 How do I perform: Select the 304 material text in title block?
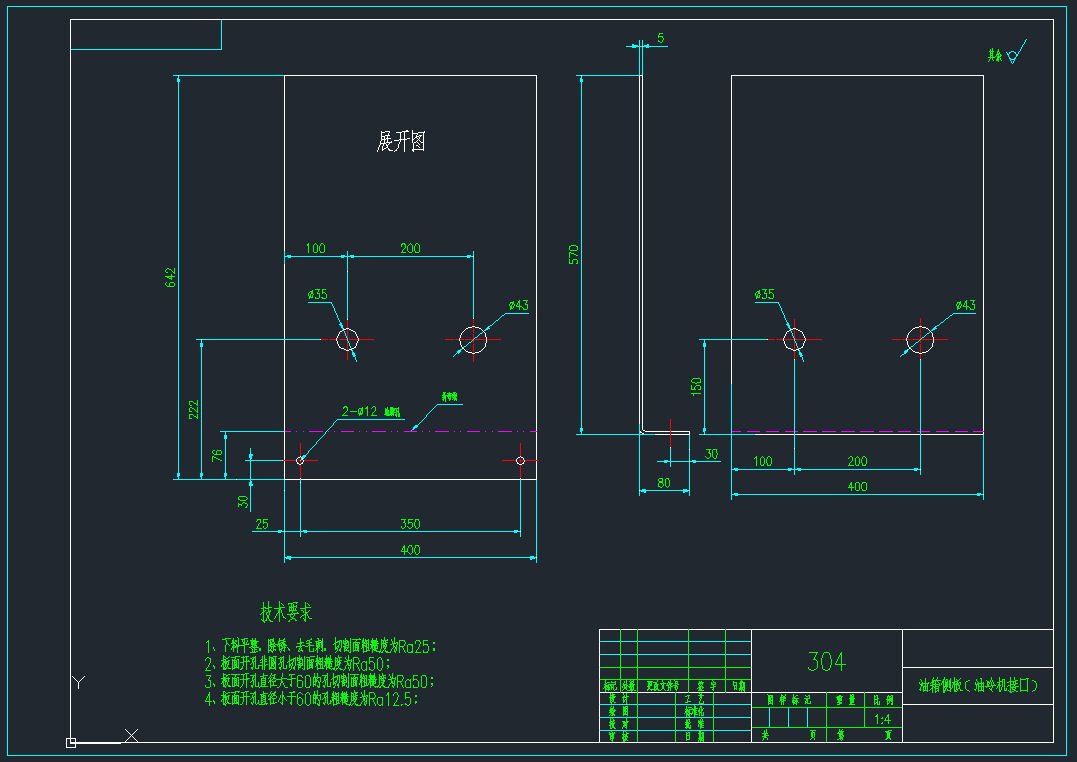tap(826, 662)
